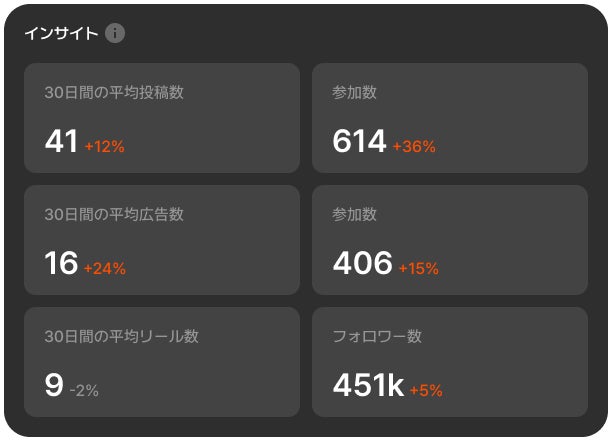
Task: Select the 406 participation value
Action: (x=362, y=263)
